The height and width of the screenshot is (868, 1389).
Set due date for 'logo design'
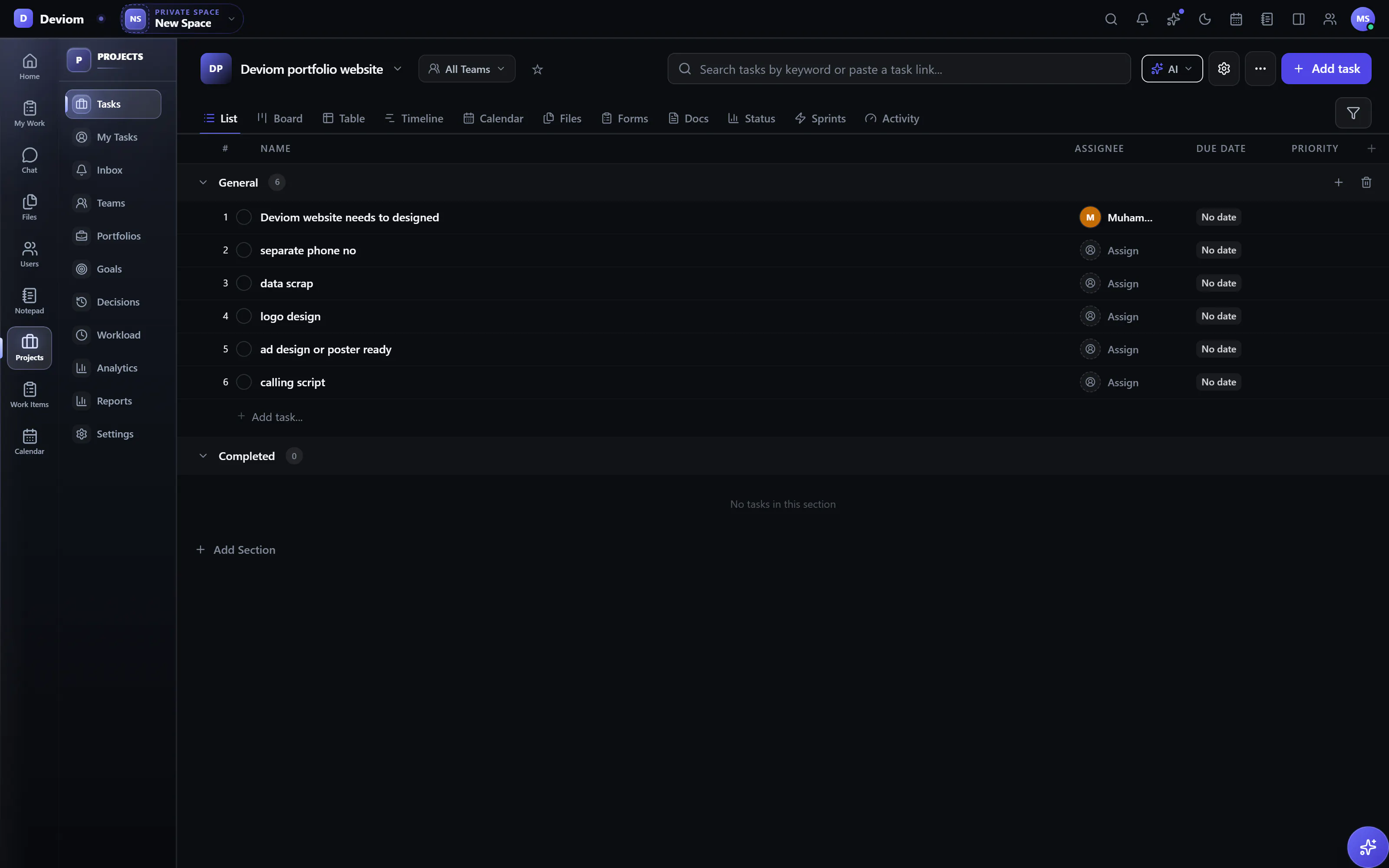[1218, 316]
